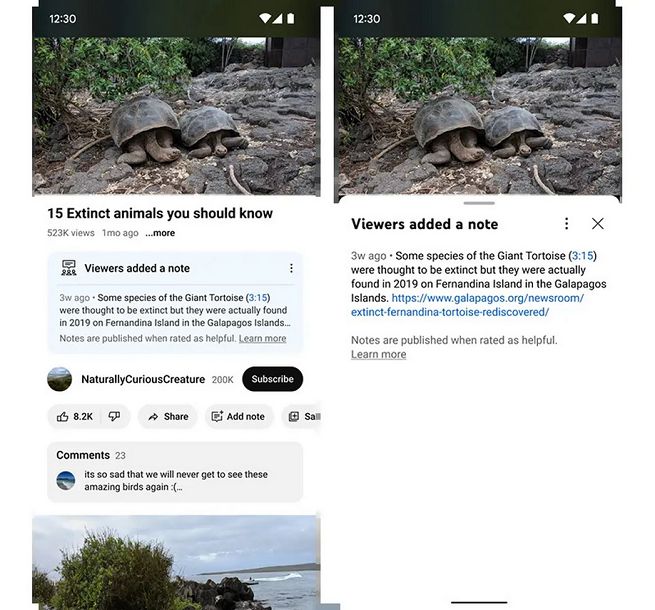Subscribe to NaturallyCuriousCreature
This screenshot has height=610, width=655.
(272, 379)
